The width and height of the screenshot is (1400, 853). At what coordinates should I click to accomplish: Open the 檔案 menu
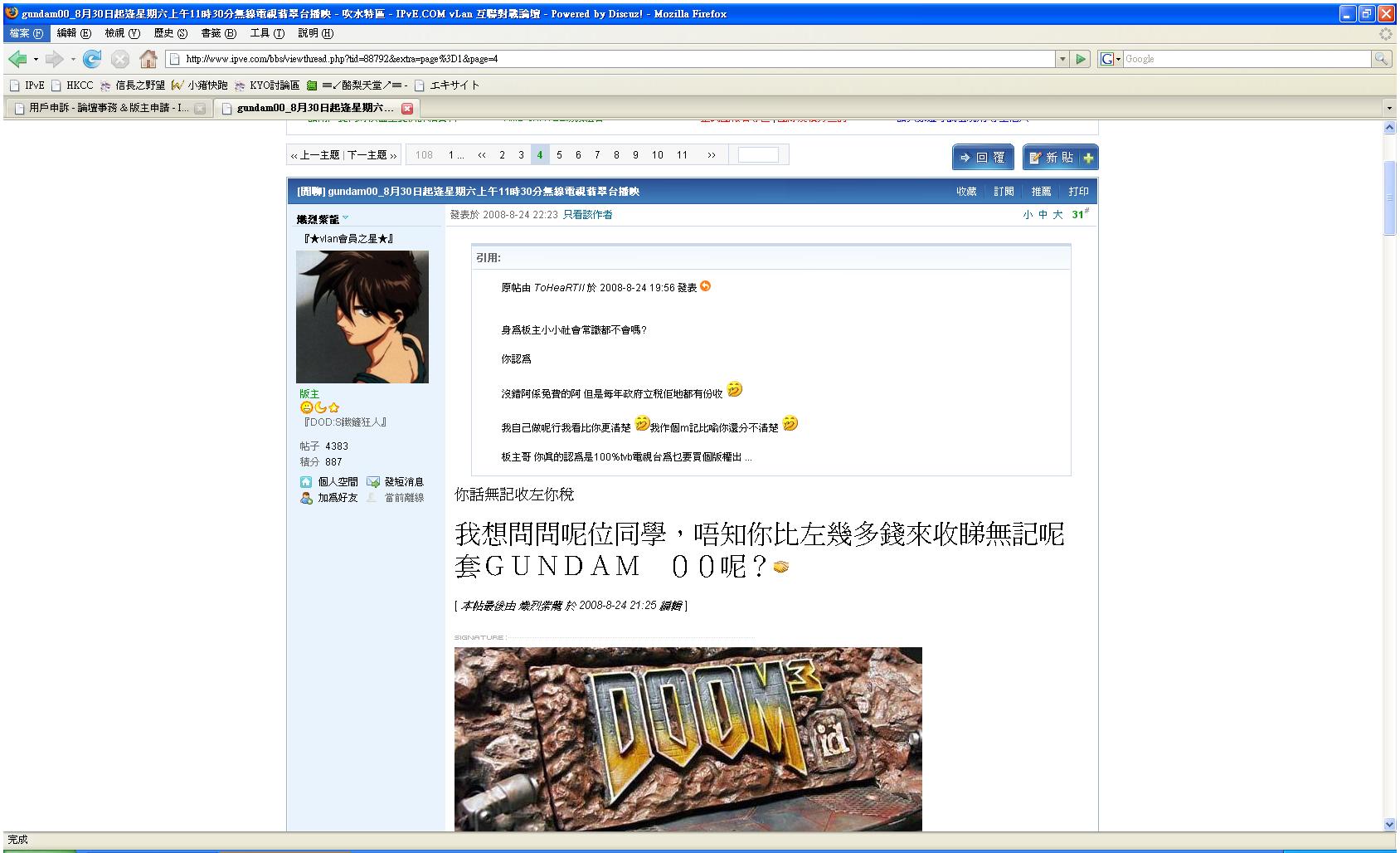tap(26, 33)
